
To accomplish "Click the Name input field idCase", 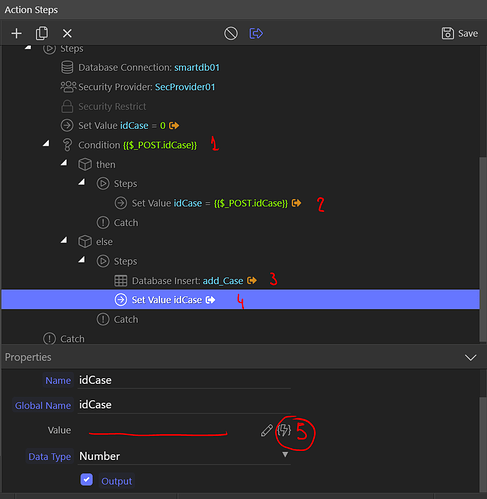I will (184, 380).
